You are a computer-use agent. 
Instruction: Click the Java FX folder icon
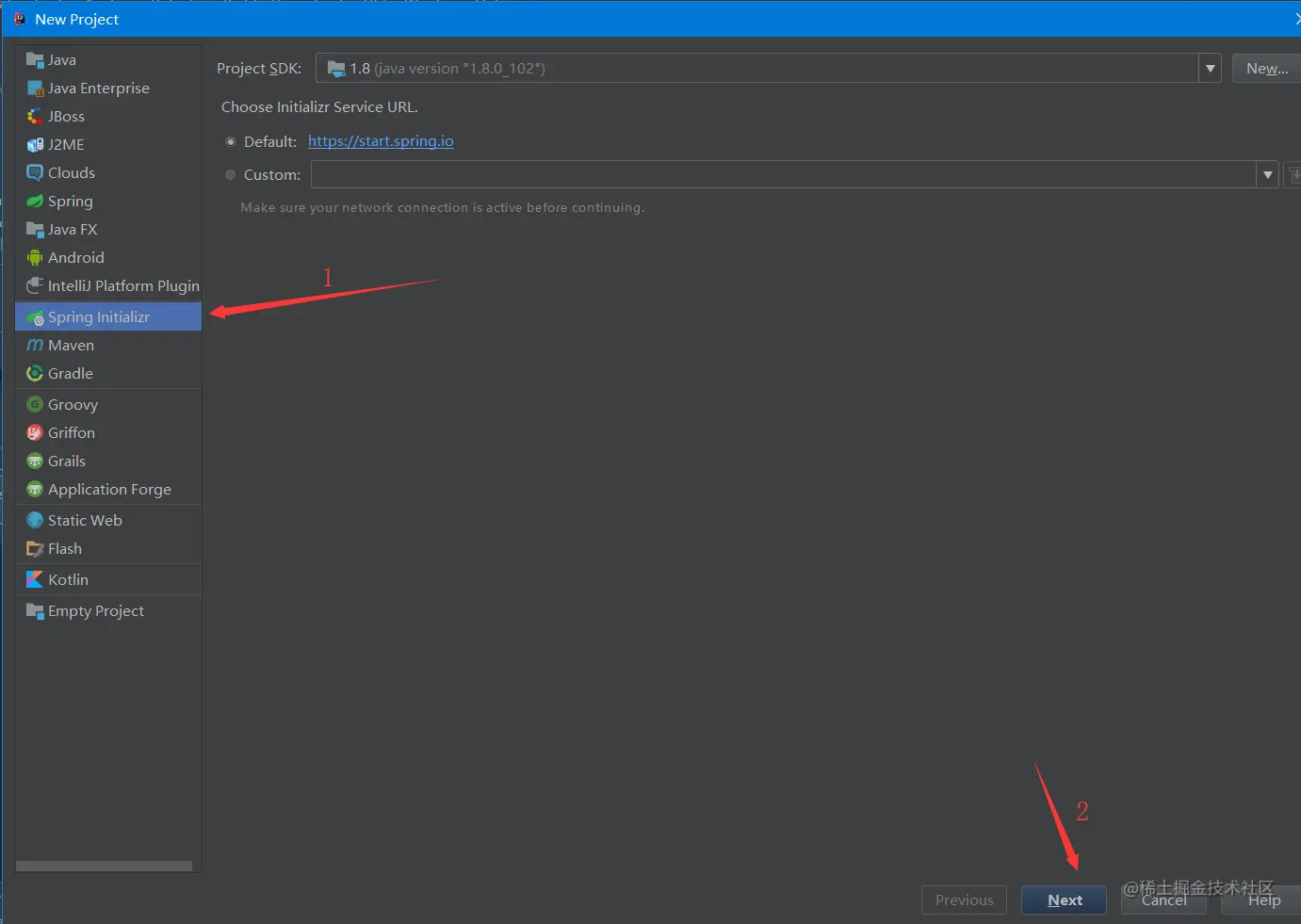tap(35, 230)
